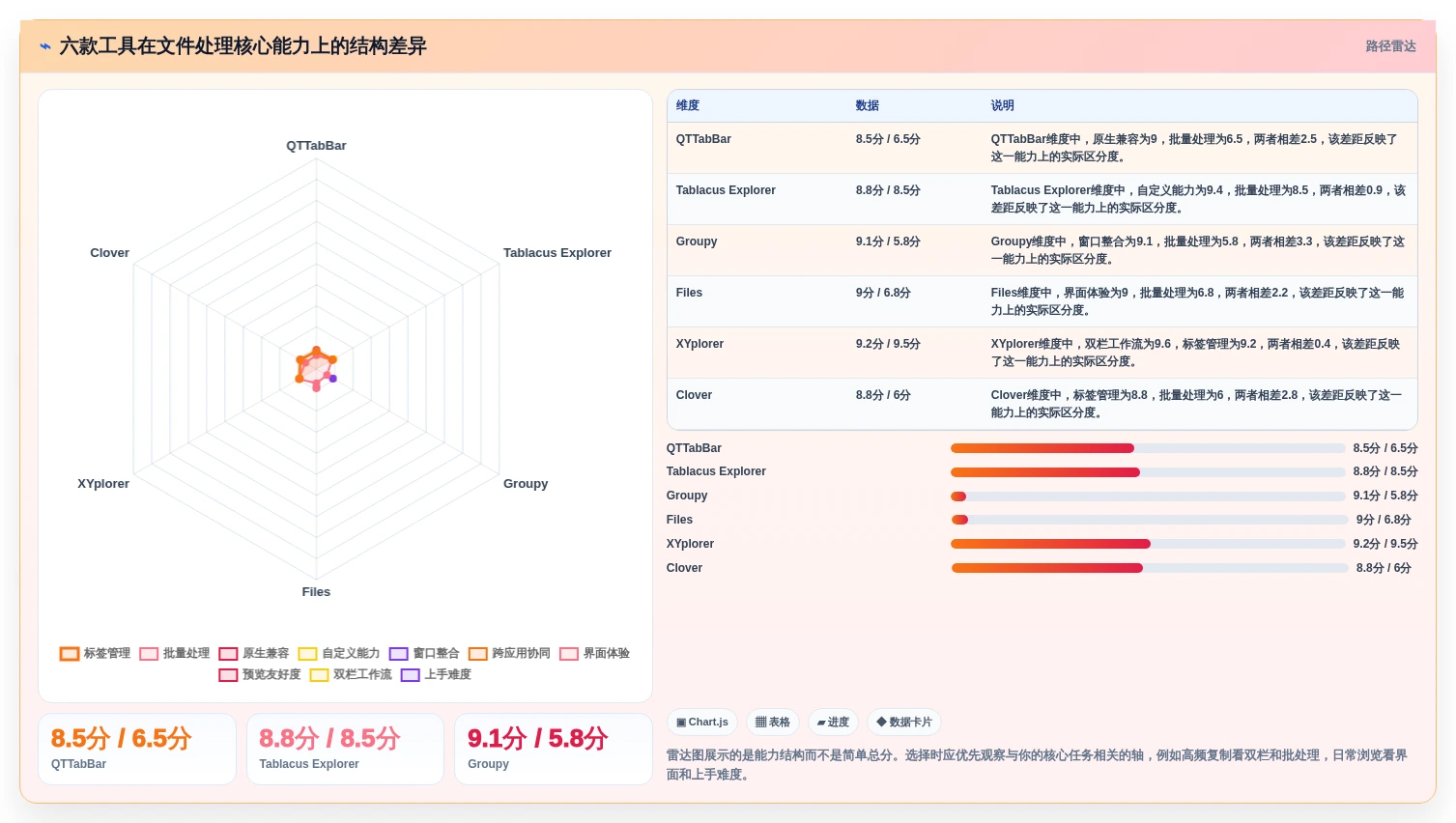Image resolution: width=1456 pixels, height=823 pixels.
Task: Click the QTTabBar radar axis label
Action: pos(316,146)
